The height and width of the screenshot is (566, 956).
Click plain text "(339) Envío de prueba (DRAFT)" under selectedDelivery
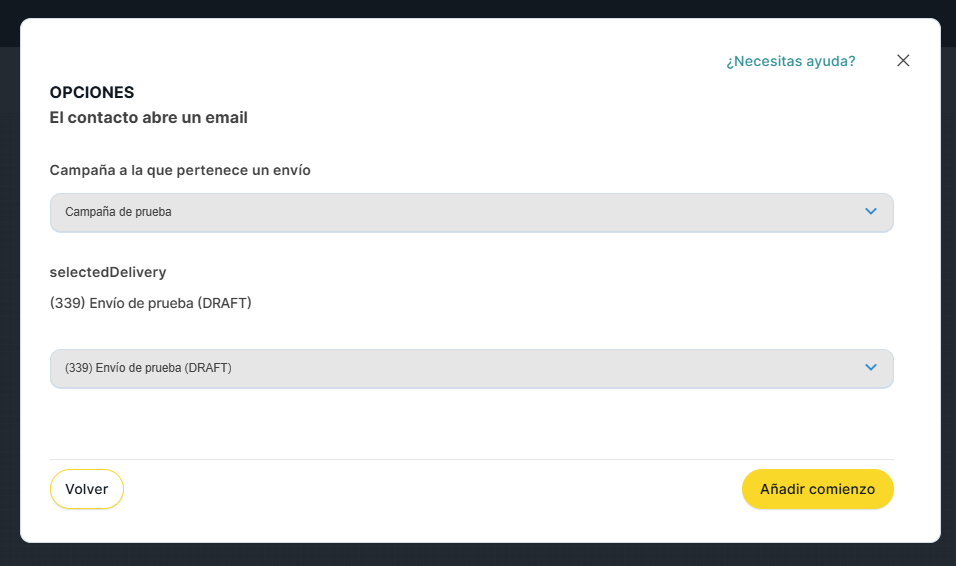point(151,303)
